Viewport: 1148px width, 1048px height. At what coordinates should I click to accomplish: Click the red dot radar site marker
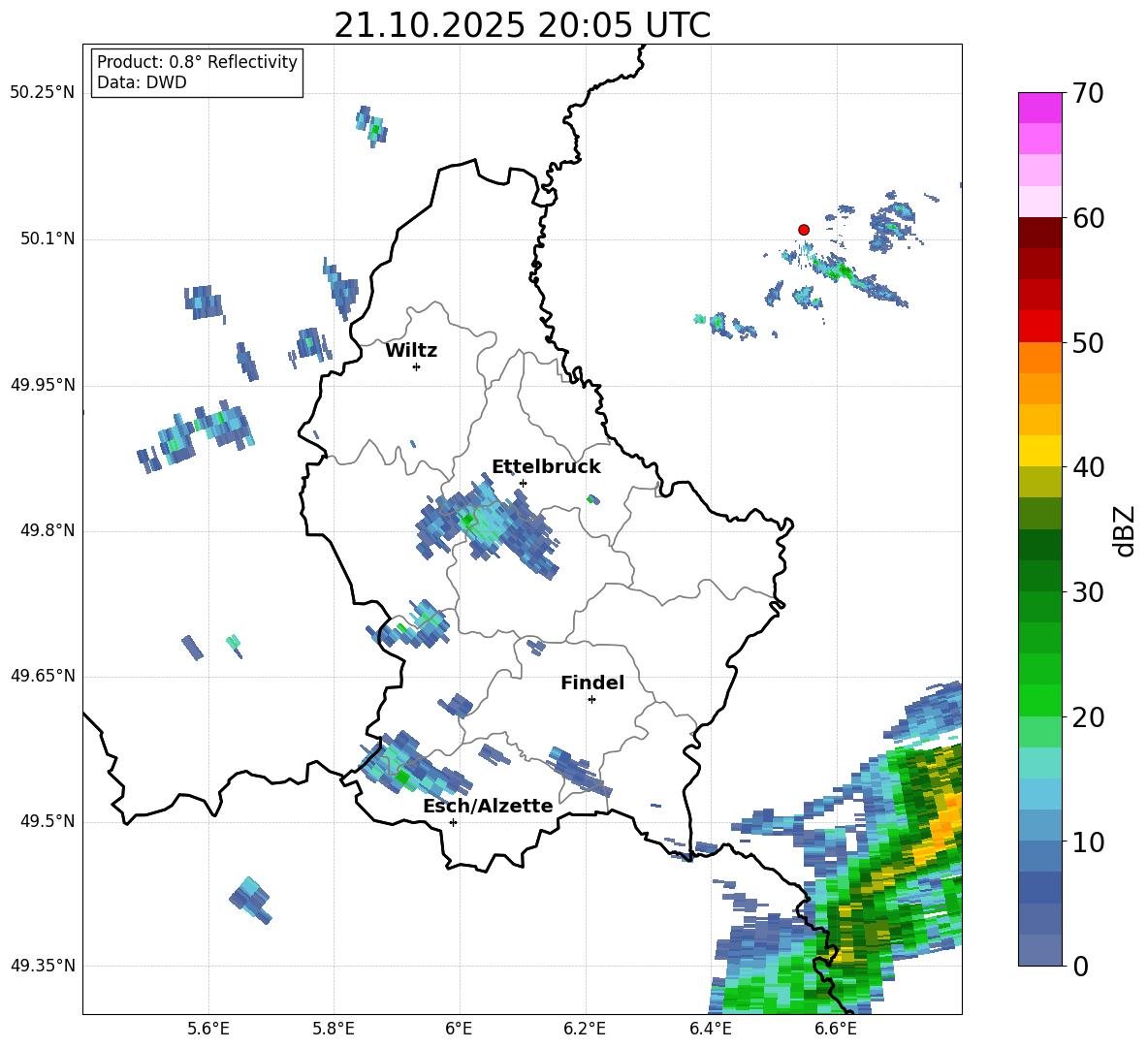803,230
